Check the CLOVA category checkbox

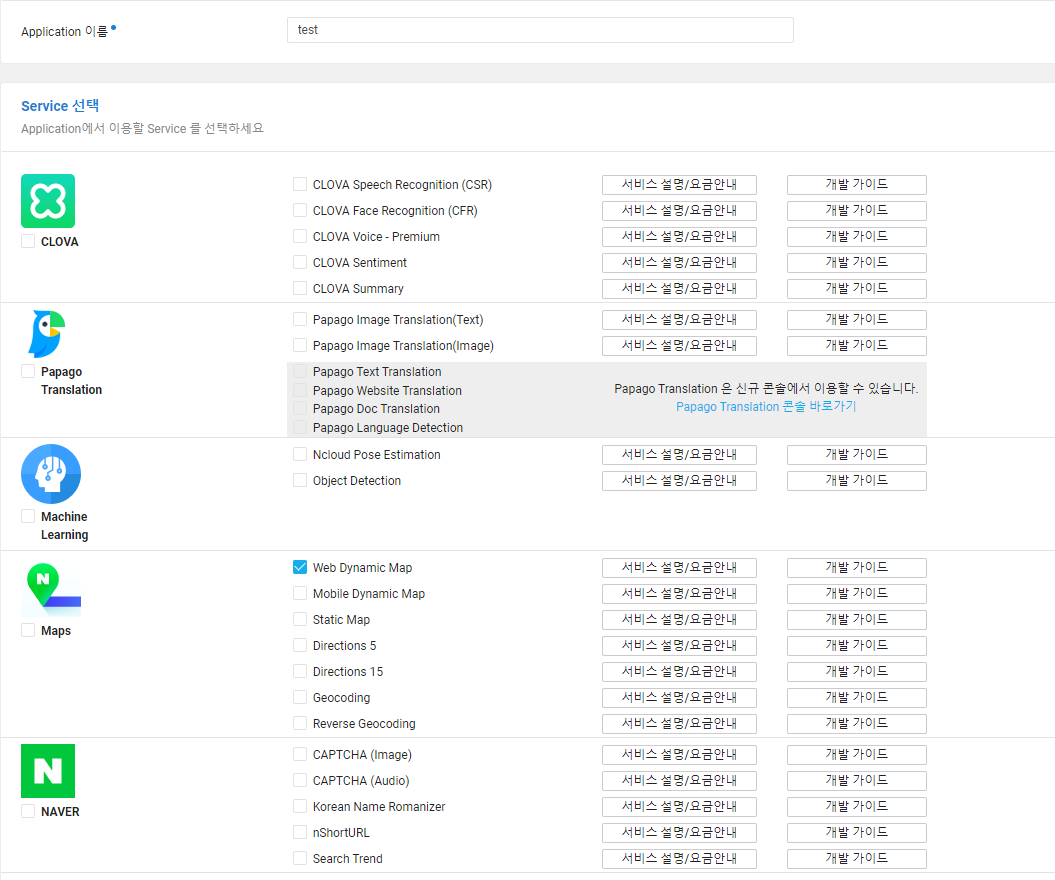pyautogui.click(x=28, y=241)
